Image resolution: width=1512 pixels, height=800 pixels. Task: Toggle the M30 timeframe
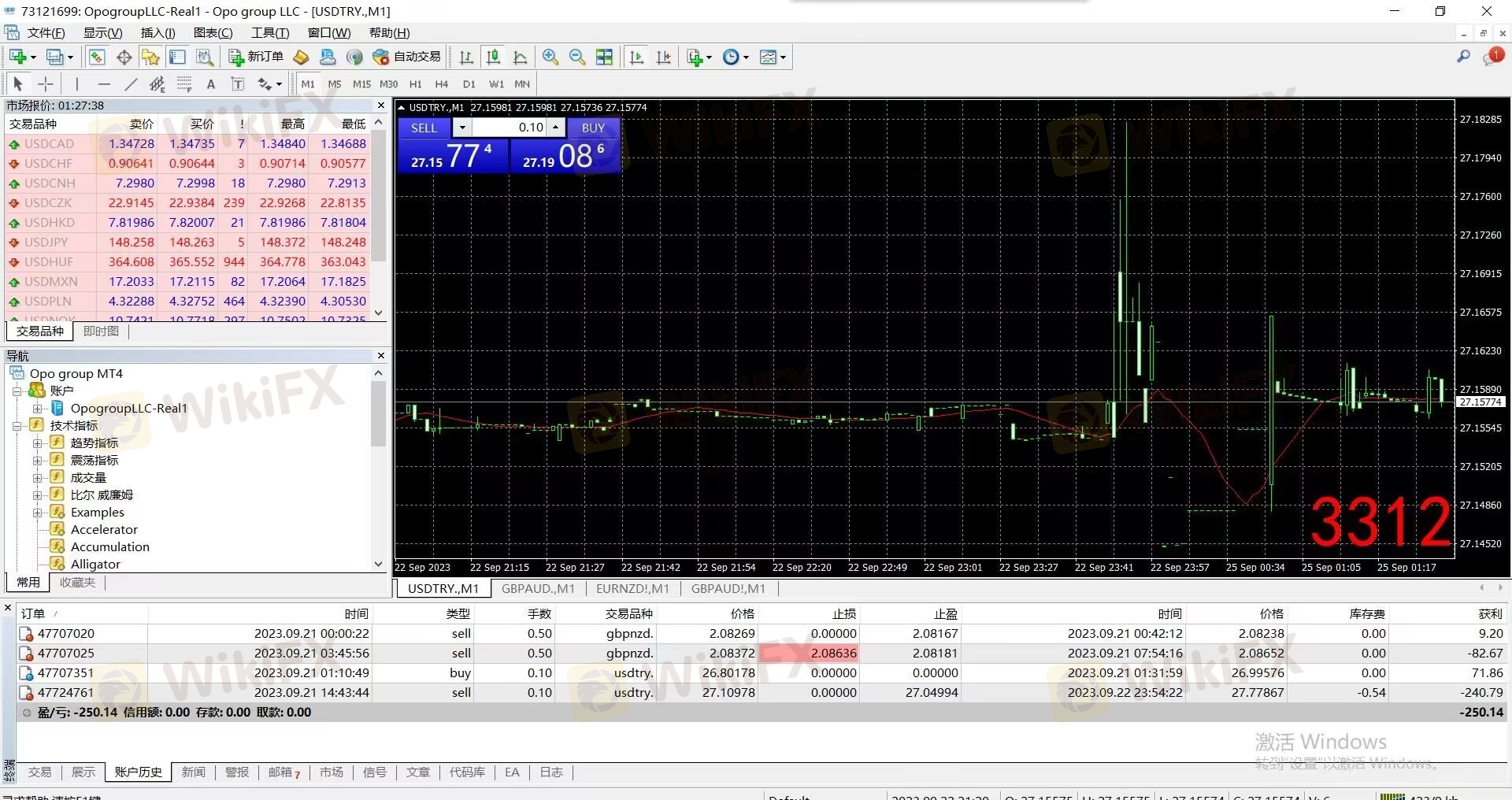388,83
